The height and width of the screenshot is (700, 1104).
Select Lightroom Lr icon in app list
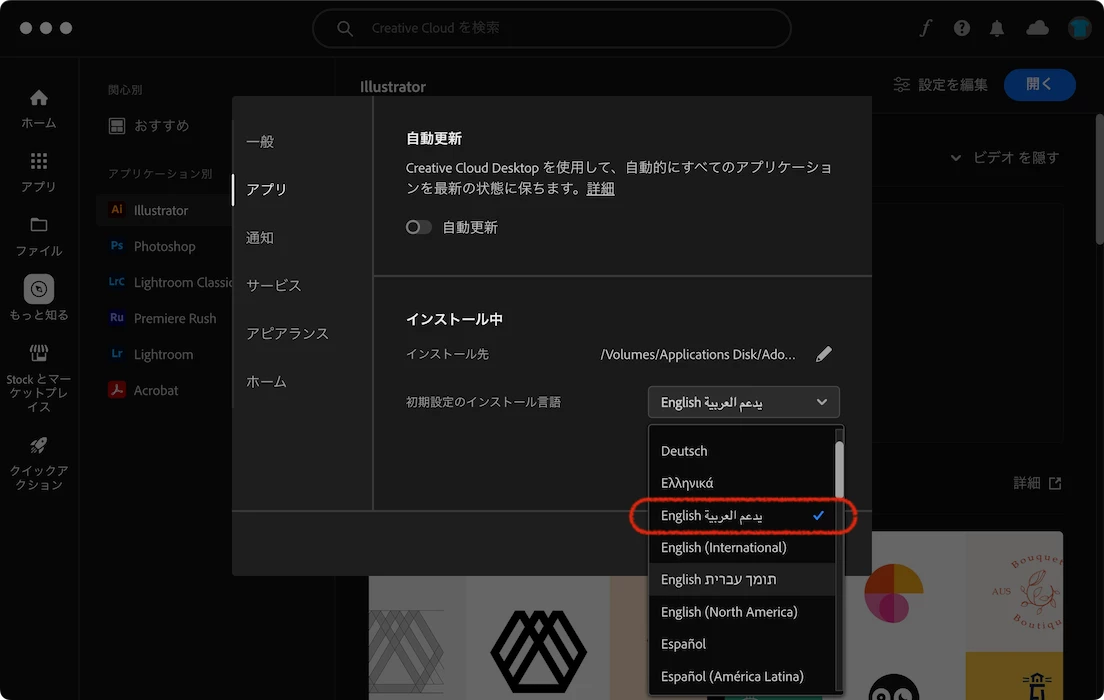tap(117, 354)
